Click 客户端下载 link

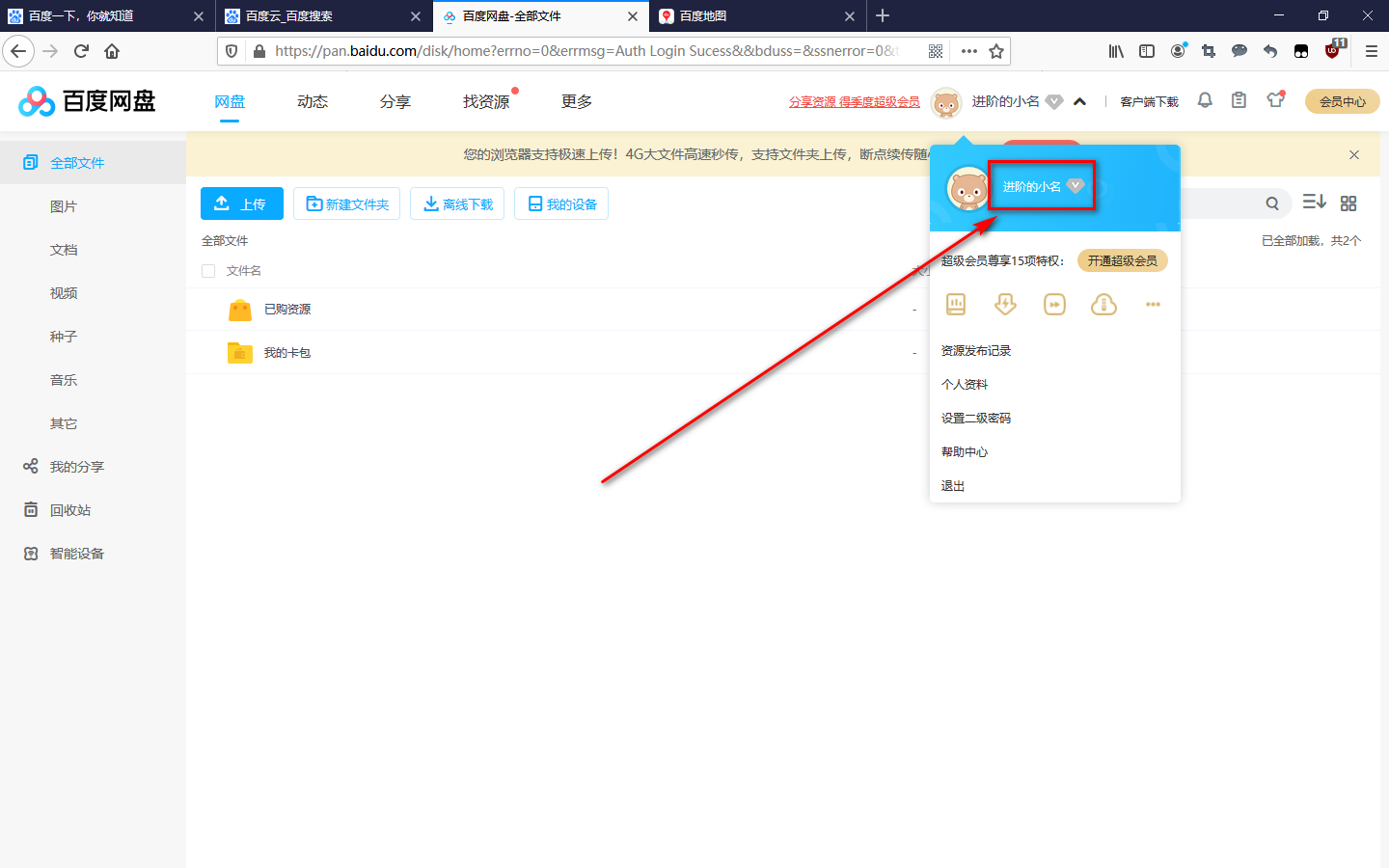pos(1149,101)
